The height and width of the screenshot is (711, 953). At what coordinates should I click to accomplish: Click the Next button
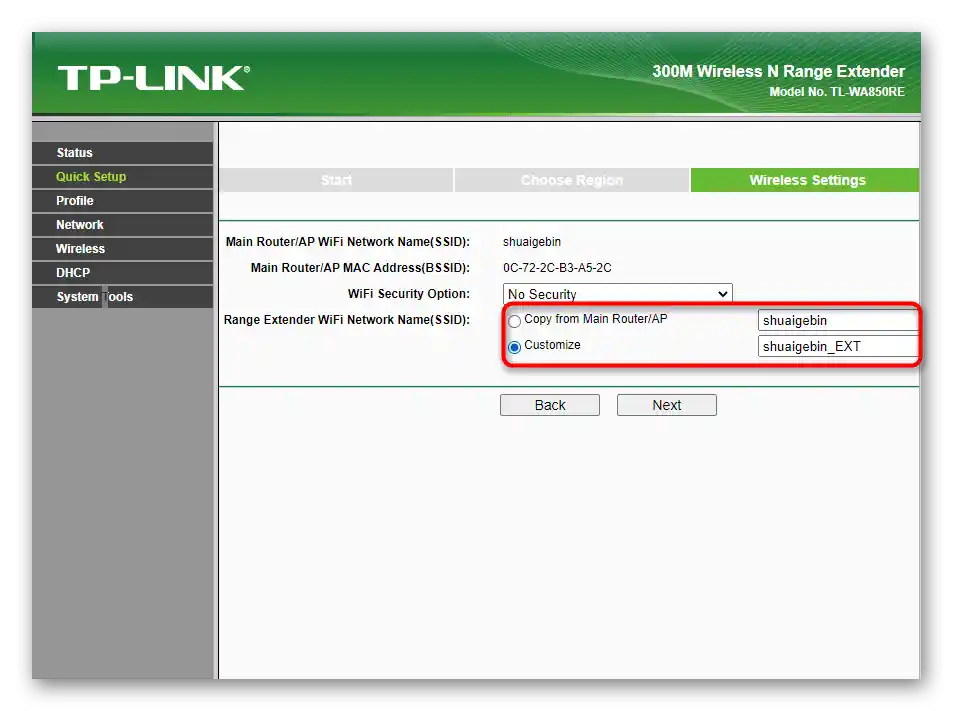667,405
